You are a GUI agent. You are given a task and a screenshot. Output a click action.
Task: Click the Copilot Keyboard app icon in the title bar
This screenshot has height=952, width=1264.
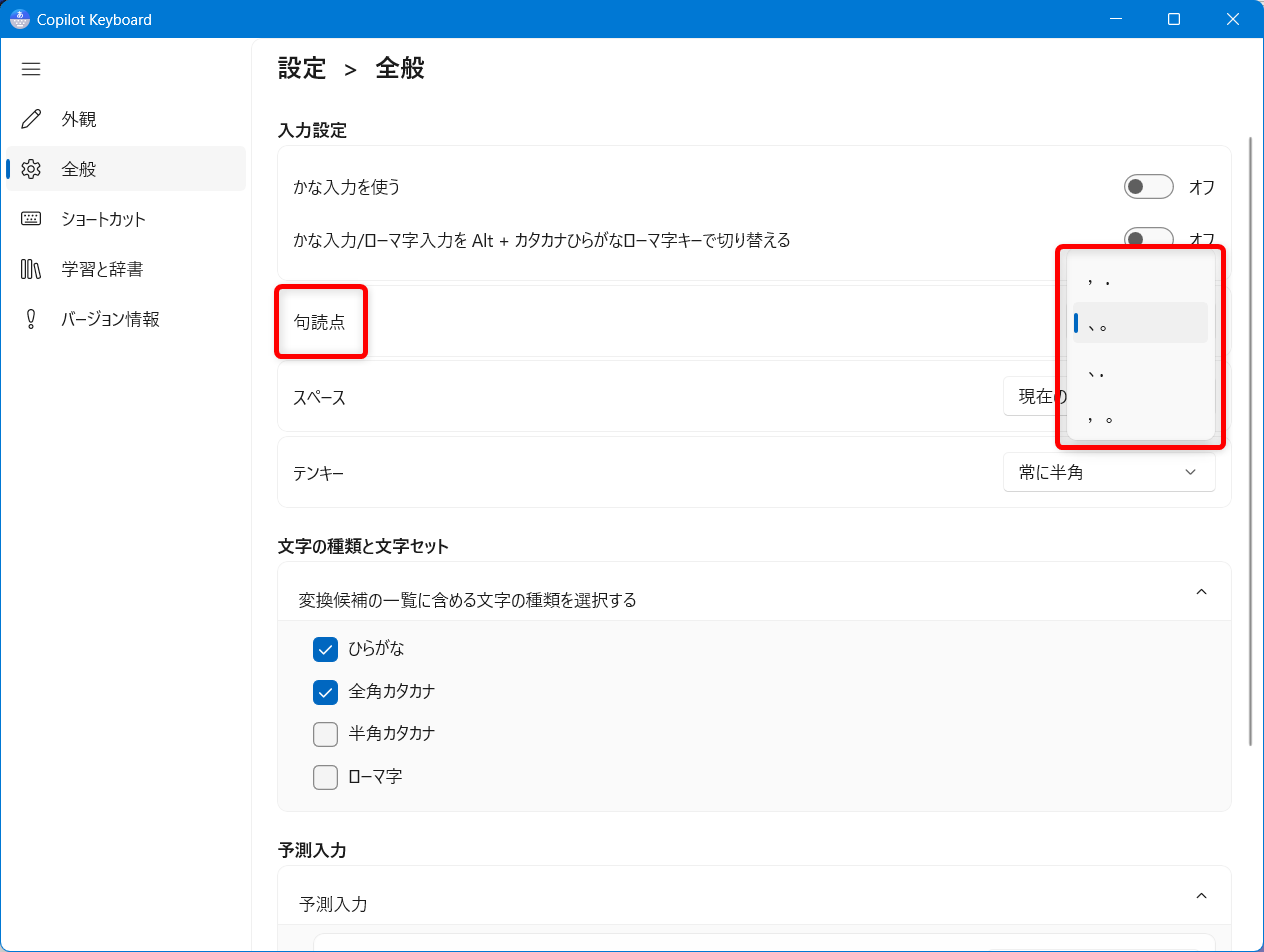pyautogui.click(x=20, y=19)
